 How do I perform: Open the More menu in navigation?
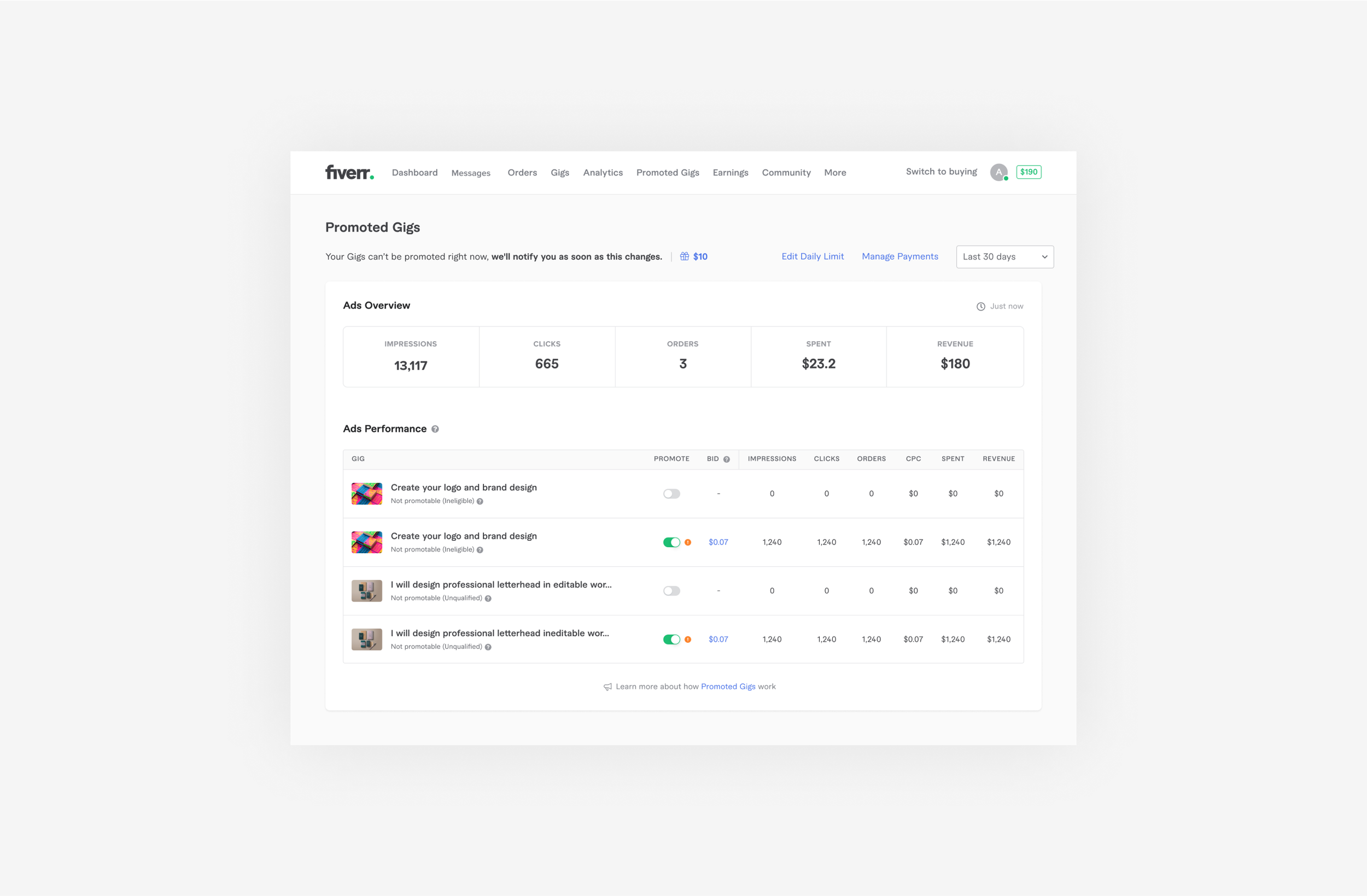[x=834, y=172]
